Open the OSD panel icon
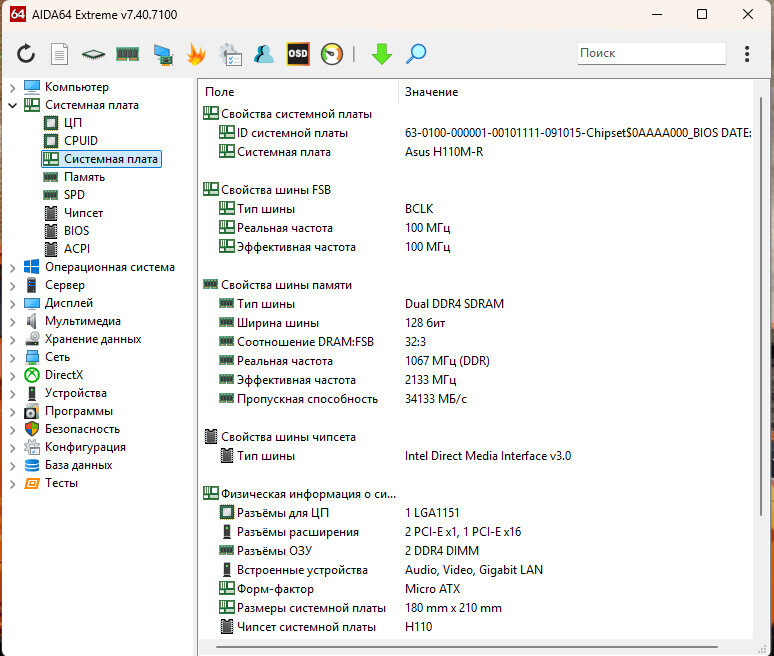 click(298, 54)
